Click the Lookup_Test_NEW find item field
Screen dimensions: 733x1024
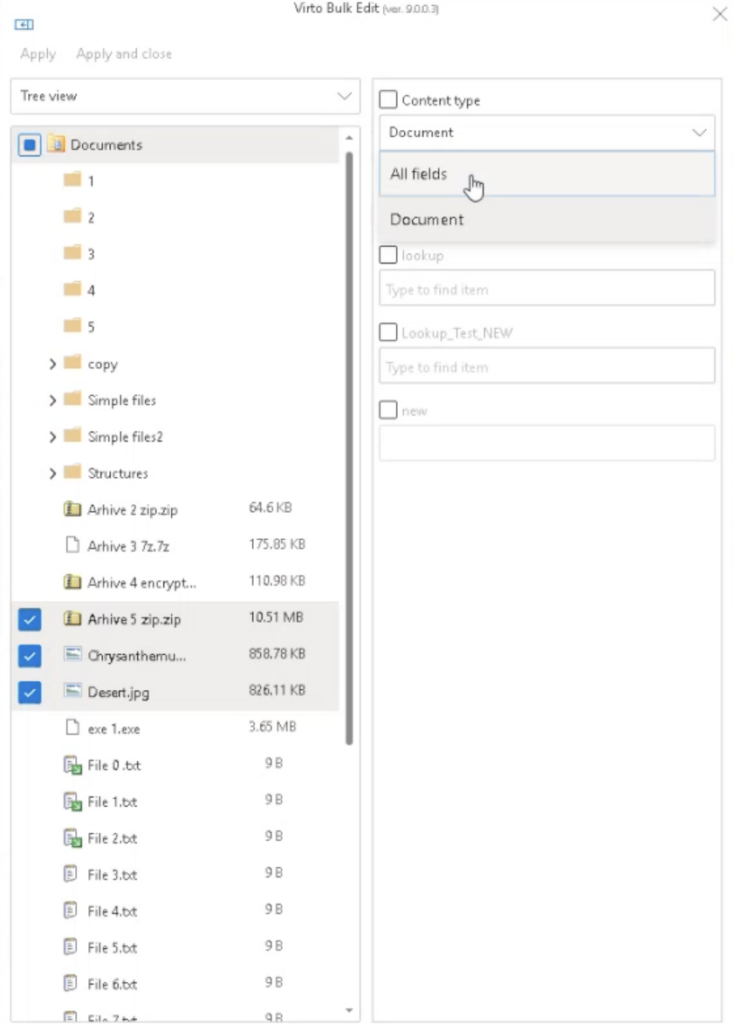[x=547, y=366]
